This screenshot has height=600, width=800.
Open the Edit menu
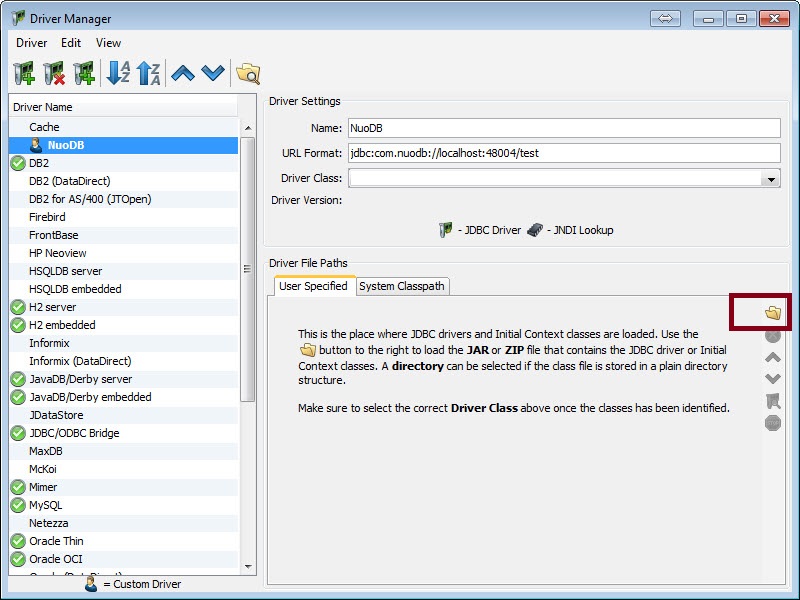pyautogui.click(x=71, y=43)
